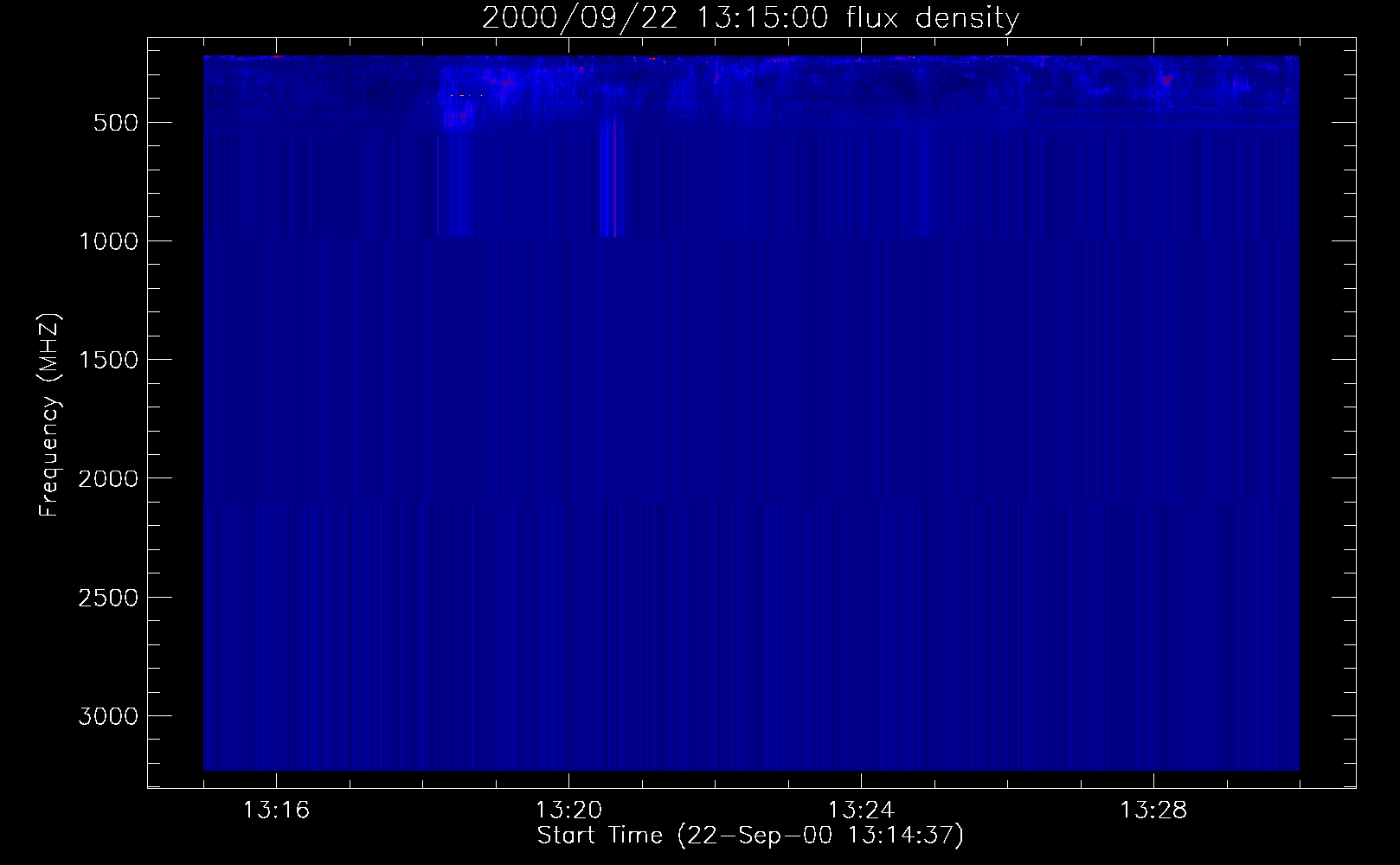The height and width of the screenshot is (865, 1400).
Task: Click the 'Frequency (MHZ)' axis label
Action: (x=49, y=414)
